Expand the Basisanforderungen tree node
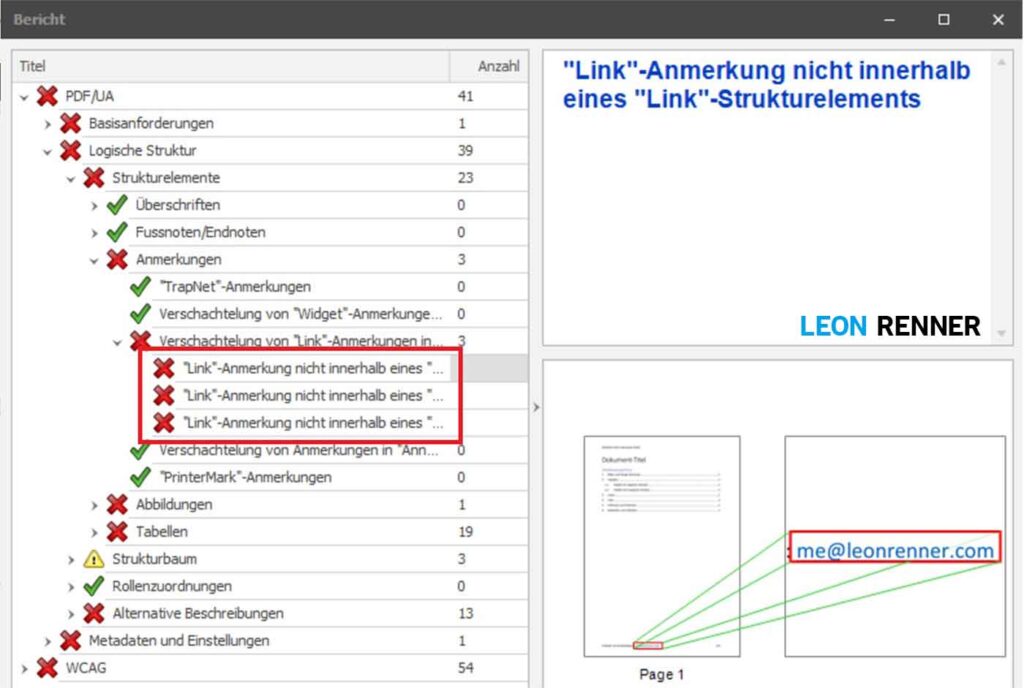The width and height of the screenshot is (1024, 688). tap(47, 124)
